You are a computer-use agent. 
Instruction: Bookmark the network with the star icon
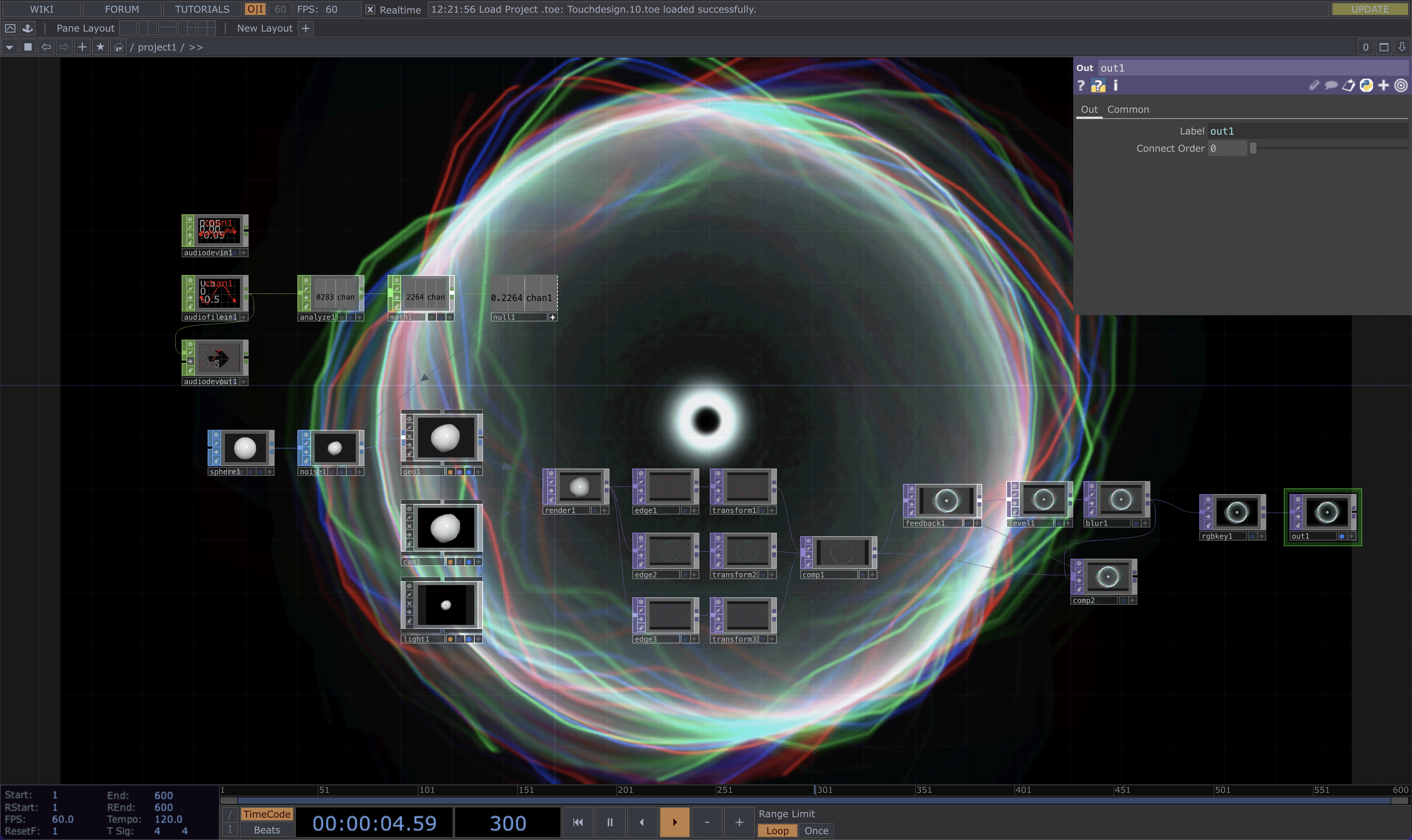click(x=100, y=47)
